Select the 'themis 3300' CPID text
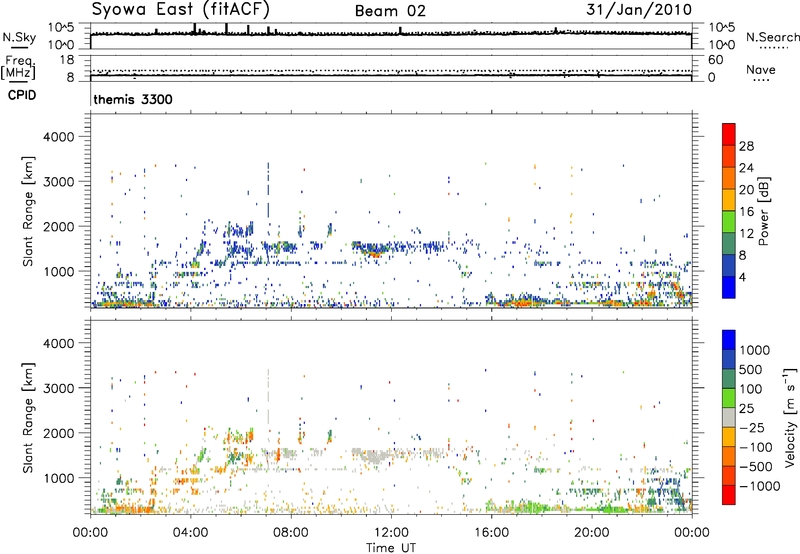Image resolution: width=800 pixels, height=554 pixels. tap(133, 99)
